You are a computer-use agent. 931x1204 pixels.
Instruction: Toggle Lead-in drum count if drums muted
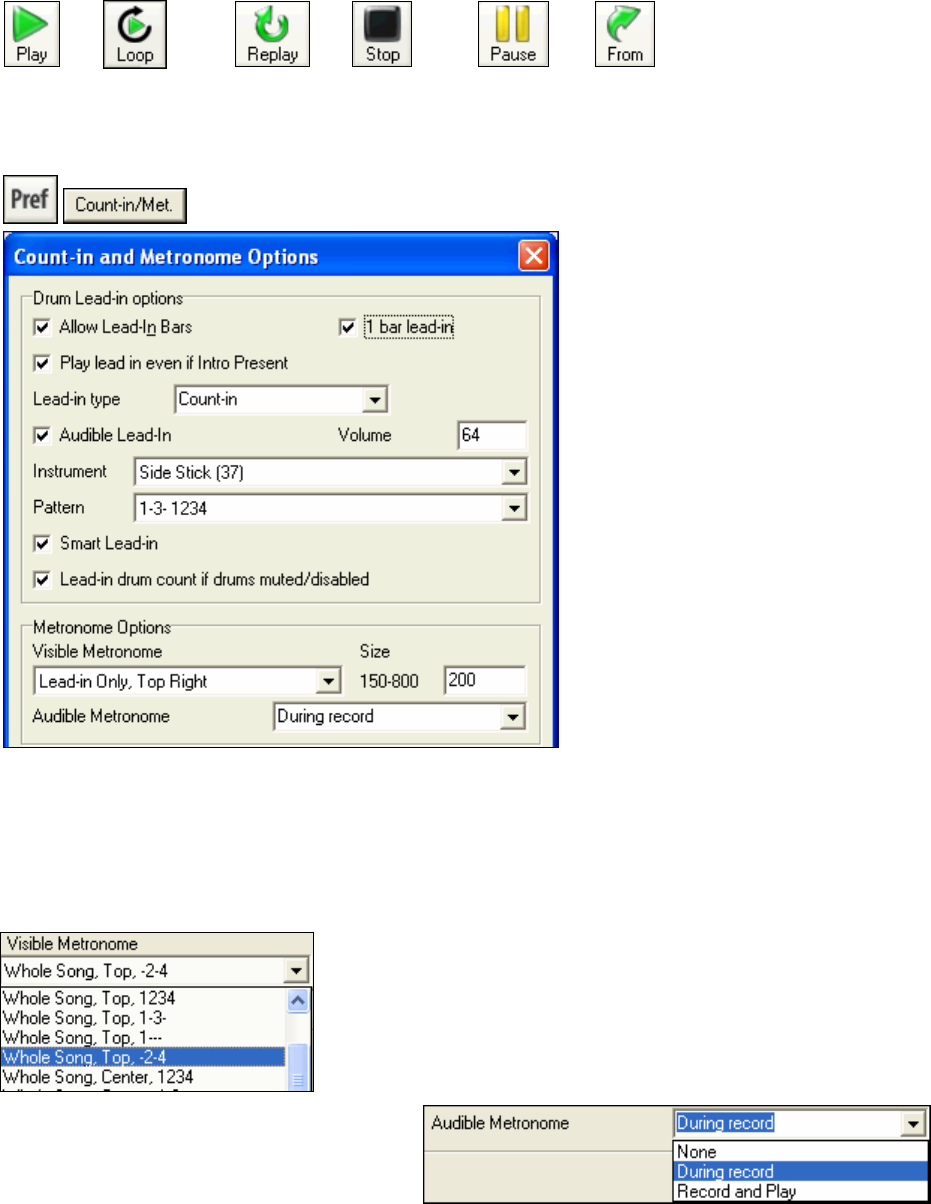tap(41, 579)
